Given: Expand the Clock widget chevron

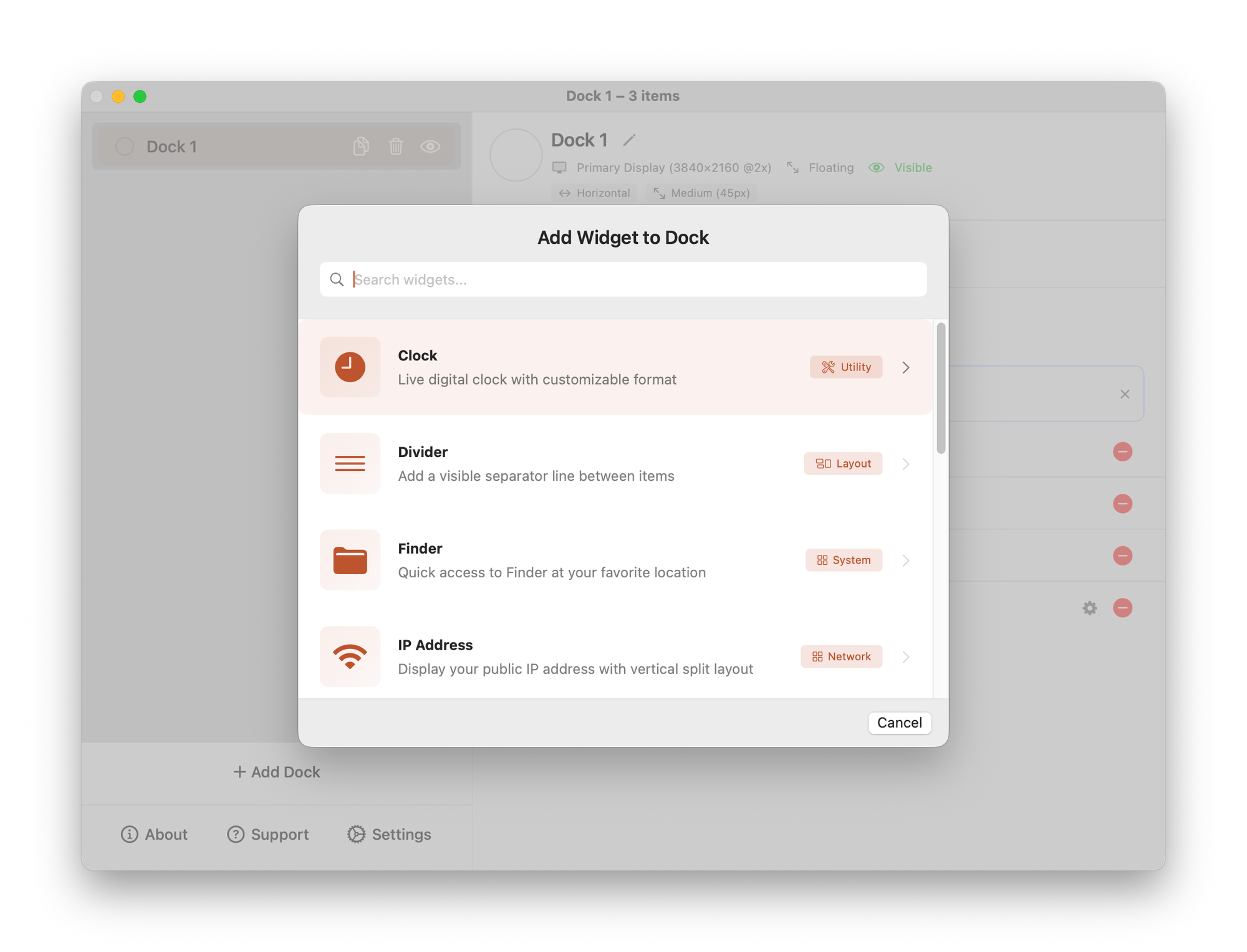Looking at the screenshot, I should click(906, 367).
